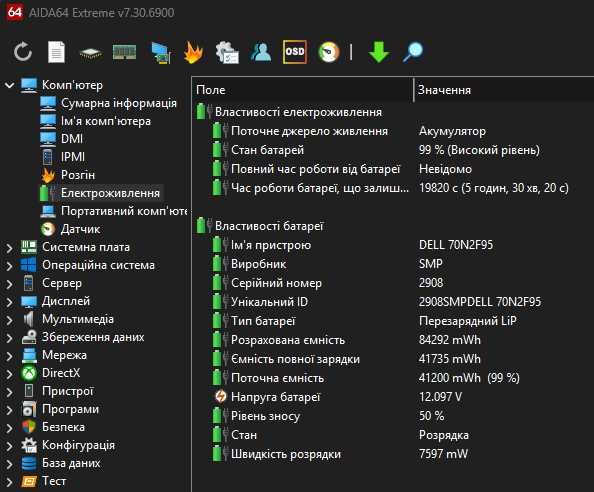Open the gauge SensorPanel icon
The width and height of the screenshot is (594, 492).
click(x=329, y=52)
